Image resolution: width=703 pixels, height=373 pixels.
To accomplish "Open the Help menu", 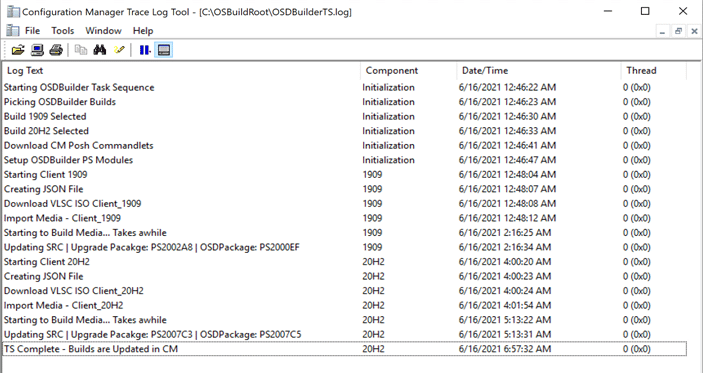I will click(x=143, y=30).
